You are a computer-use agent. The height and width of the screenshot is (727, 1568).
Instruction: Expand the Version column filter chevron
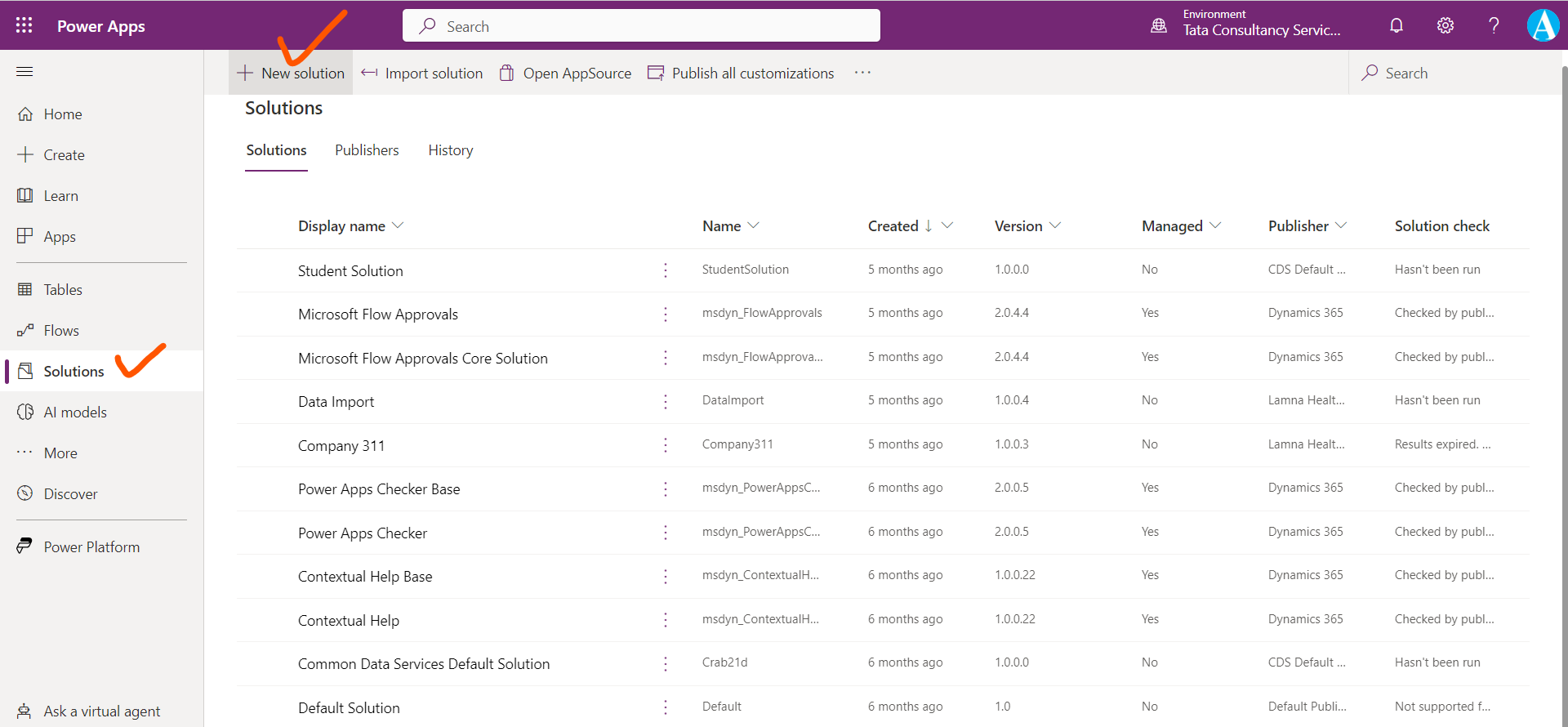click(x=1055, y=225)
